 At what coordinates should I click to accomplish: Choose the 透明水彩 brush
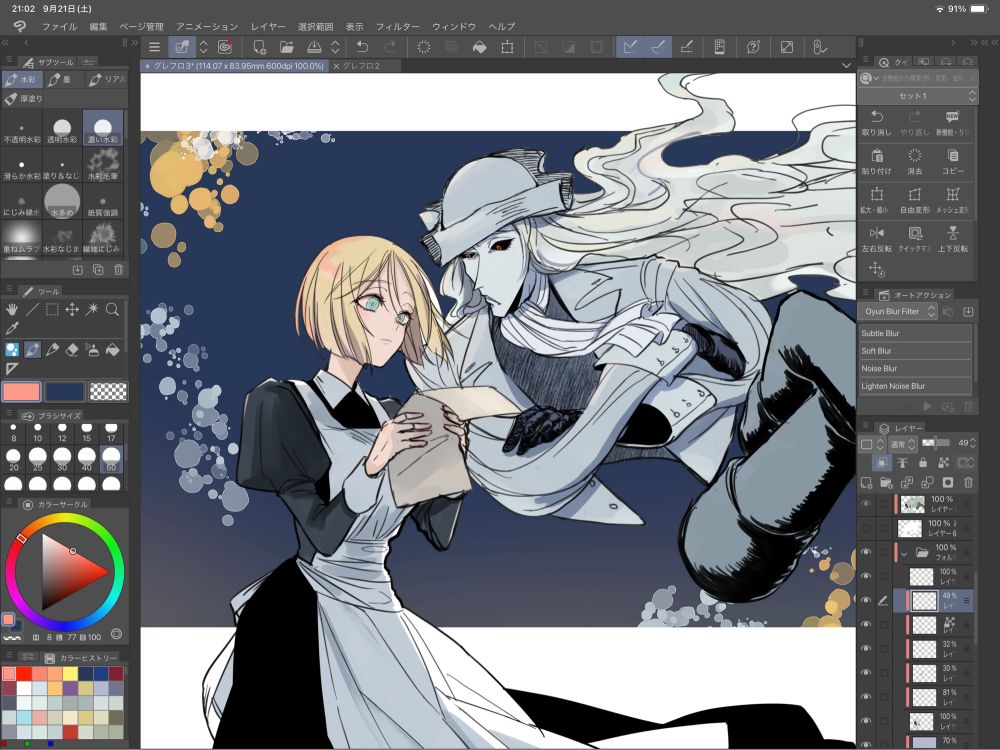[x=62, y=128]
